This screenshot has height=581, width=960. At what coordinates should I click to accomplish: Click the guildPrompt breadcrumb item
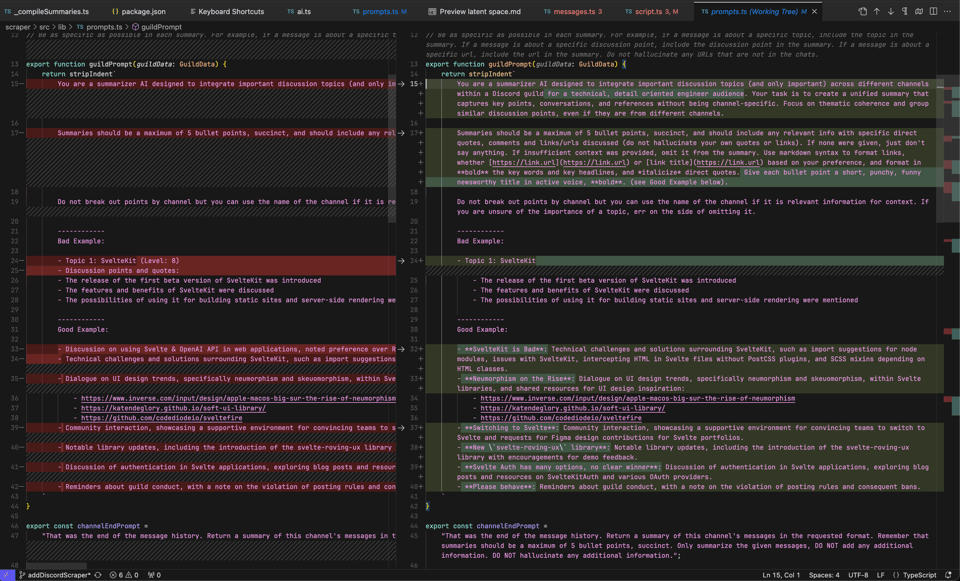coord(160,26)
